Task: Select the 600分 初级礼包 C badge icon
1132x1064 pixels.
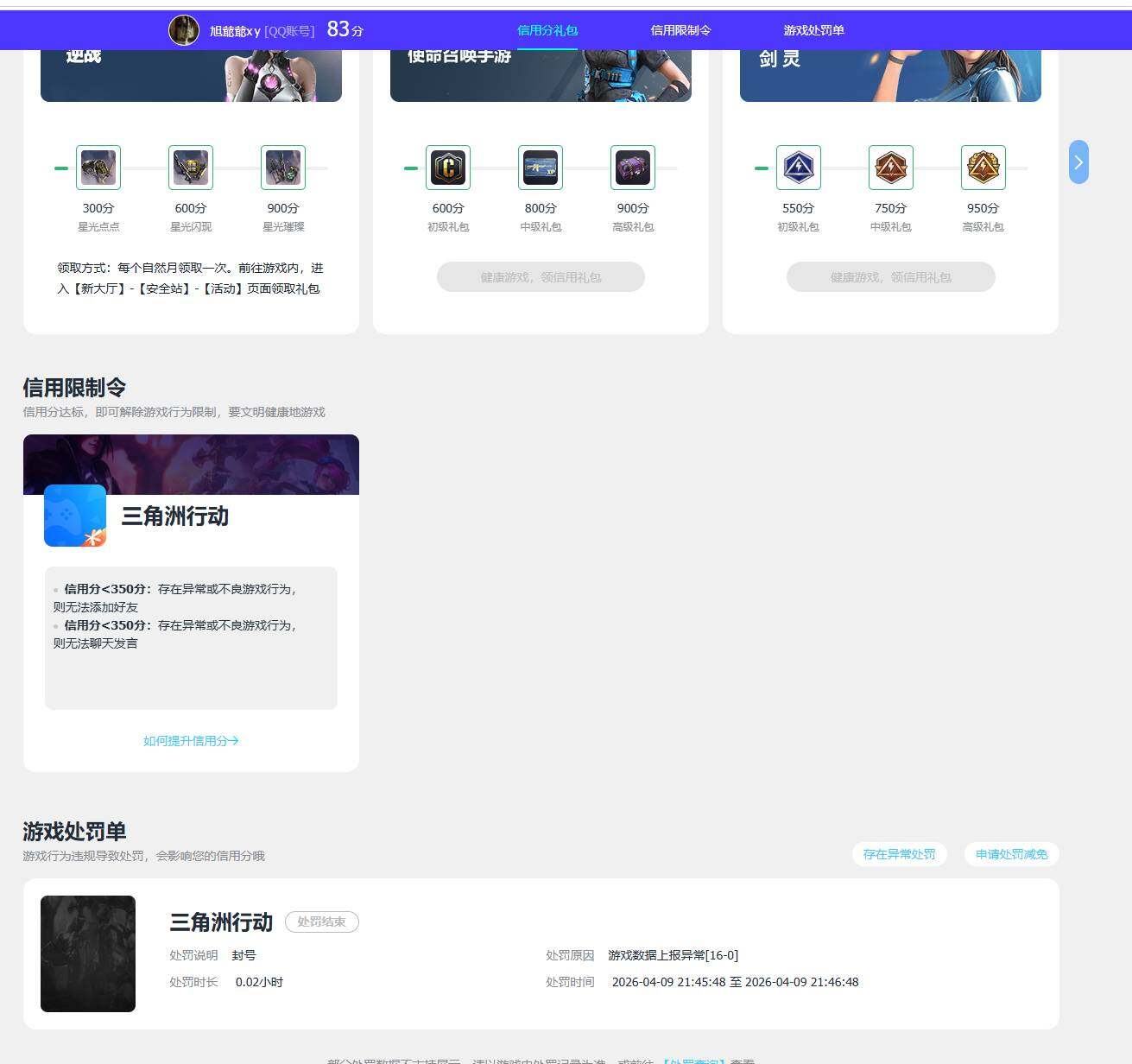Action: [448, 168]
